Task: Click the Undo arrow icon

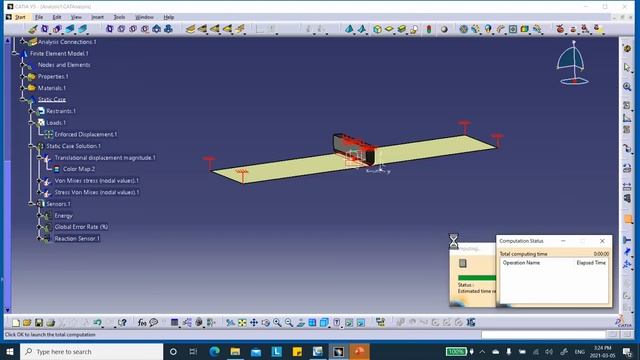Action: coord(98,323)
